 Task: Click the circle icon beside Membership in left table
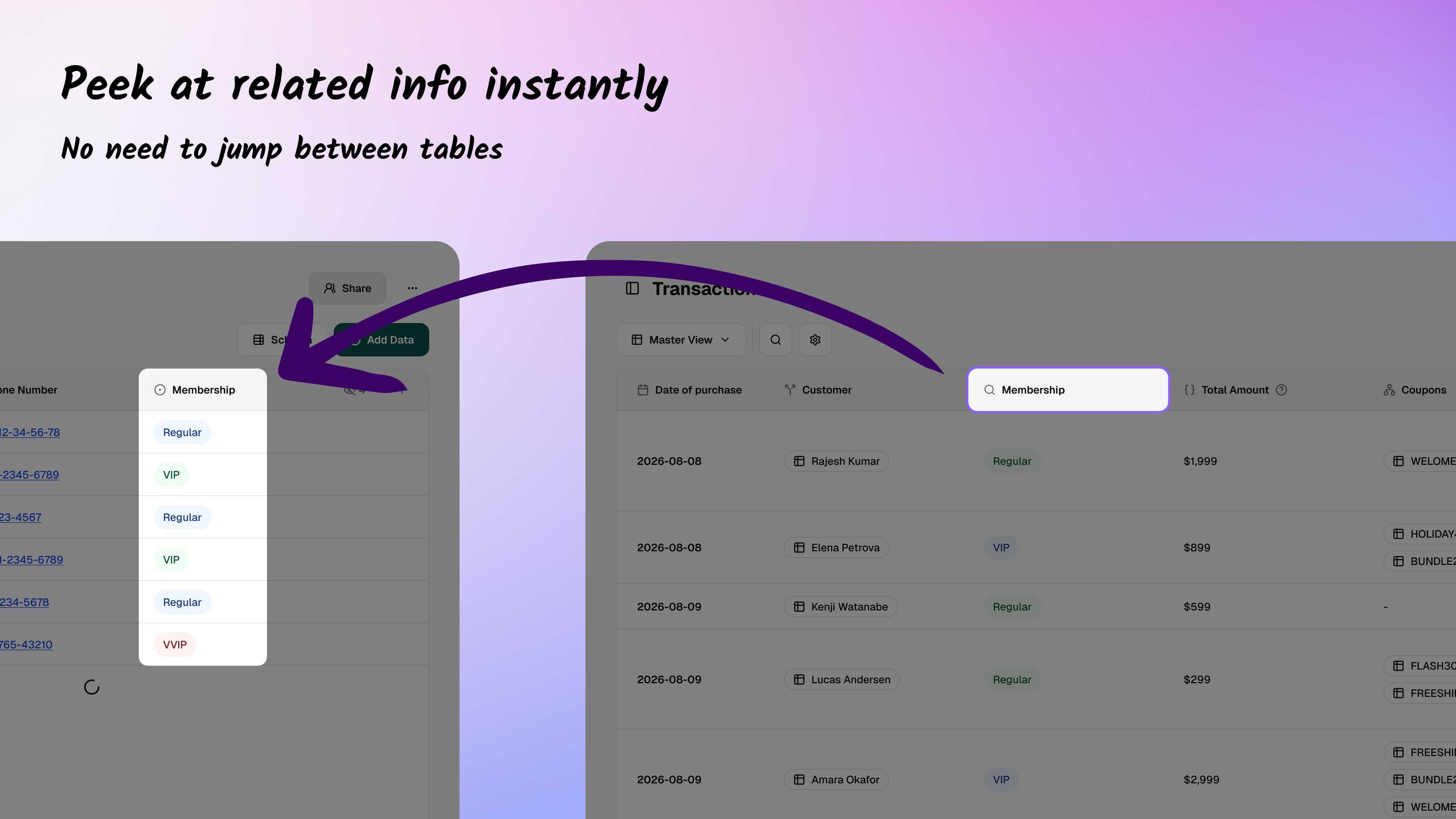160,390
